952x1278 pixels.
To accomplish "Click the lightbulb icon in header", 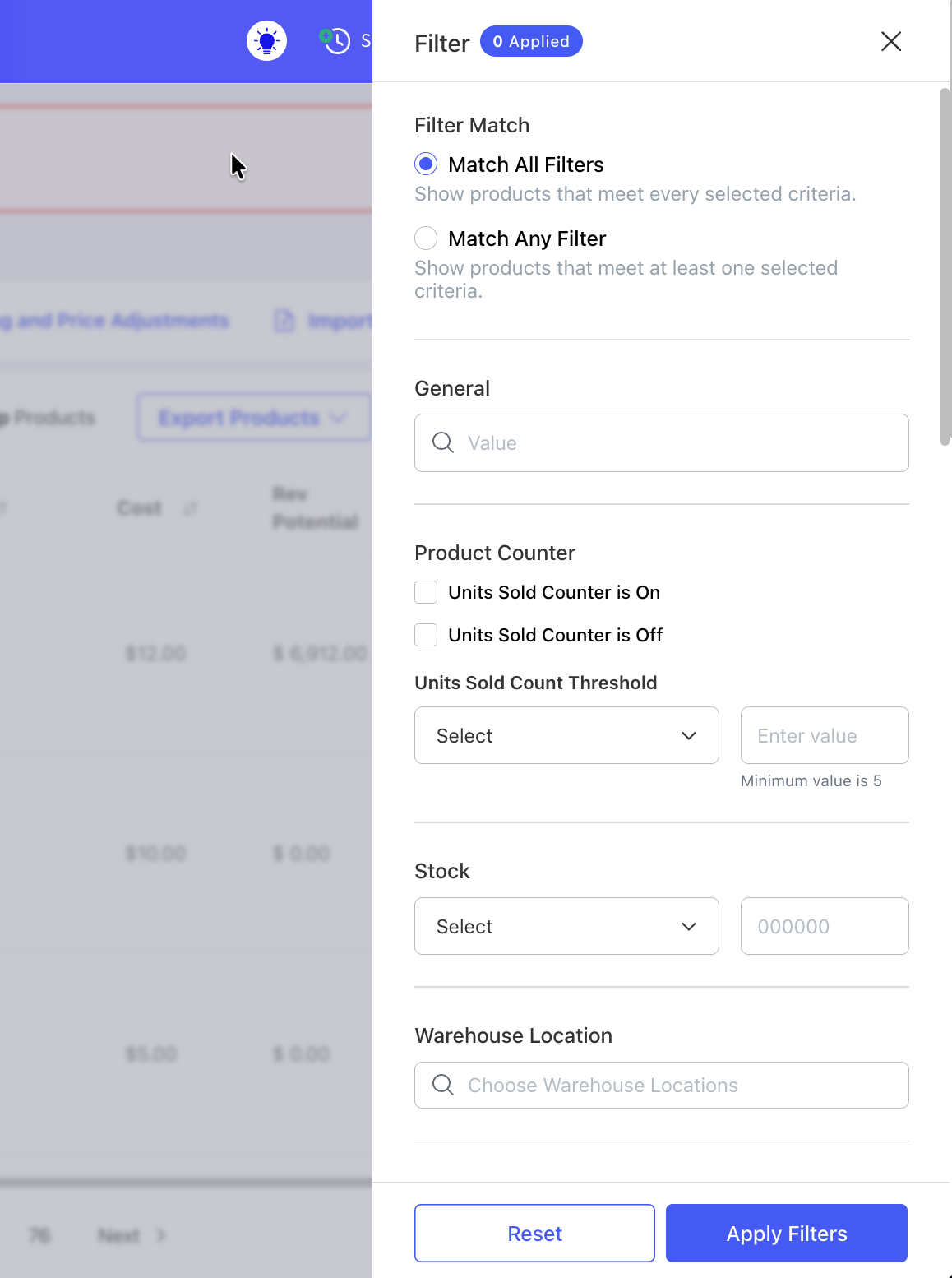I will pyautogui.click(x=266, y=40).
